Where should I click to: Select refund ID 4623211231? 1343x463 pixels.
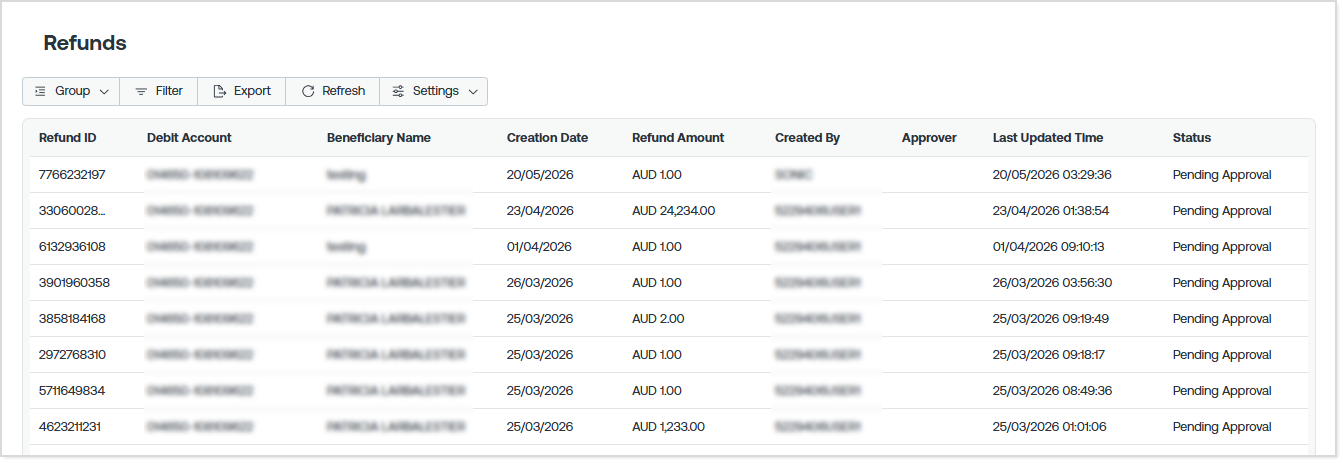[70, 427]
